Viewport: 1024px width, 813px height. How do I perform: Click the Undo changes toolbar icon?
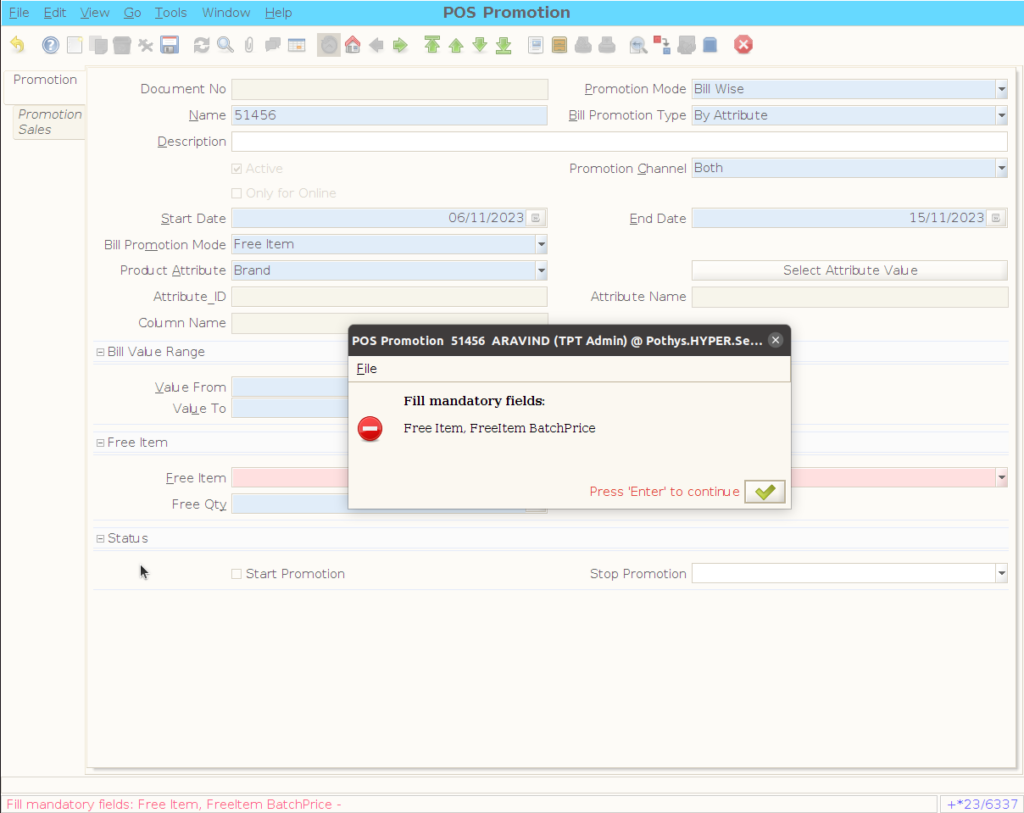(x=18, y=45)
